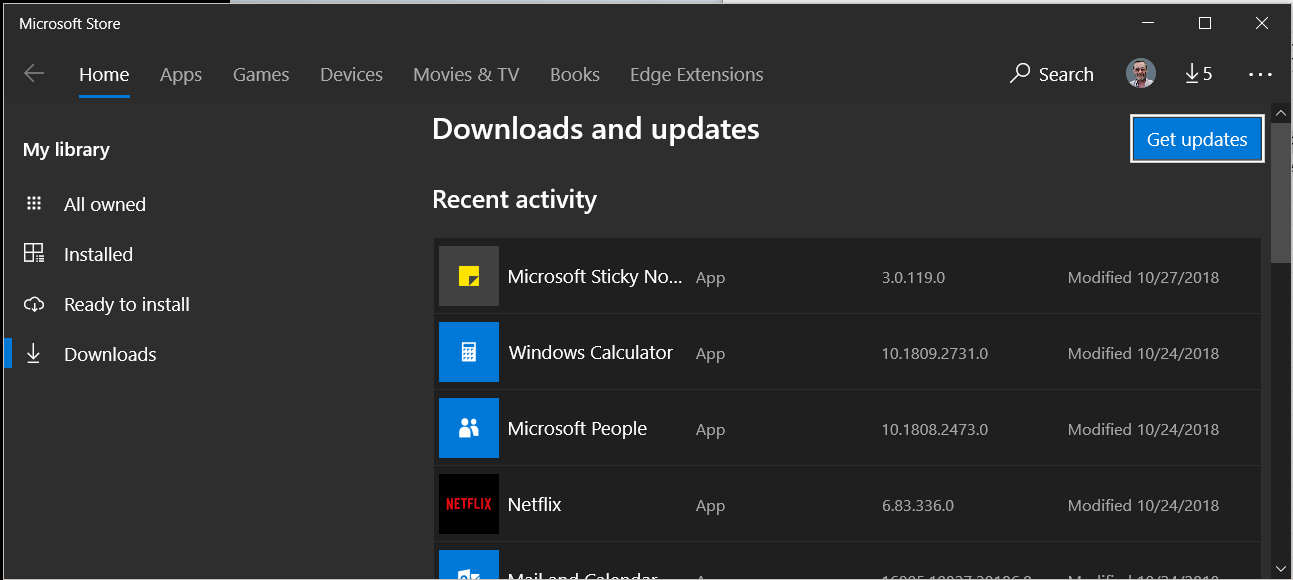Click version number 6.83.336.0
Image resolution: width=1293 pixels, height=580 pixels.
pyautogui.click(x=918, y=505)
